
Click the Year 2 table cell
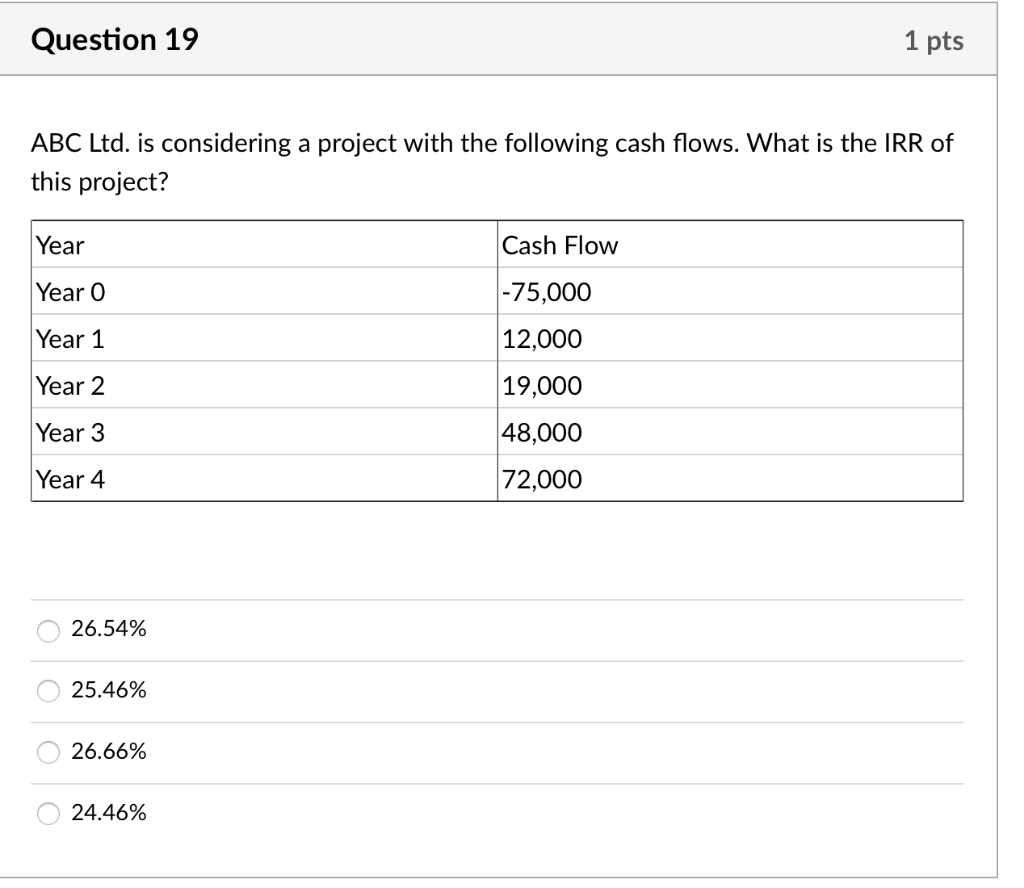point(70,386)
